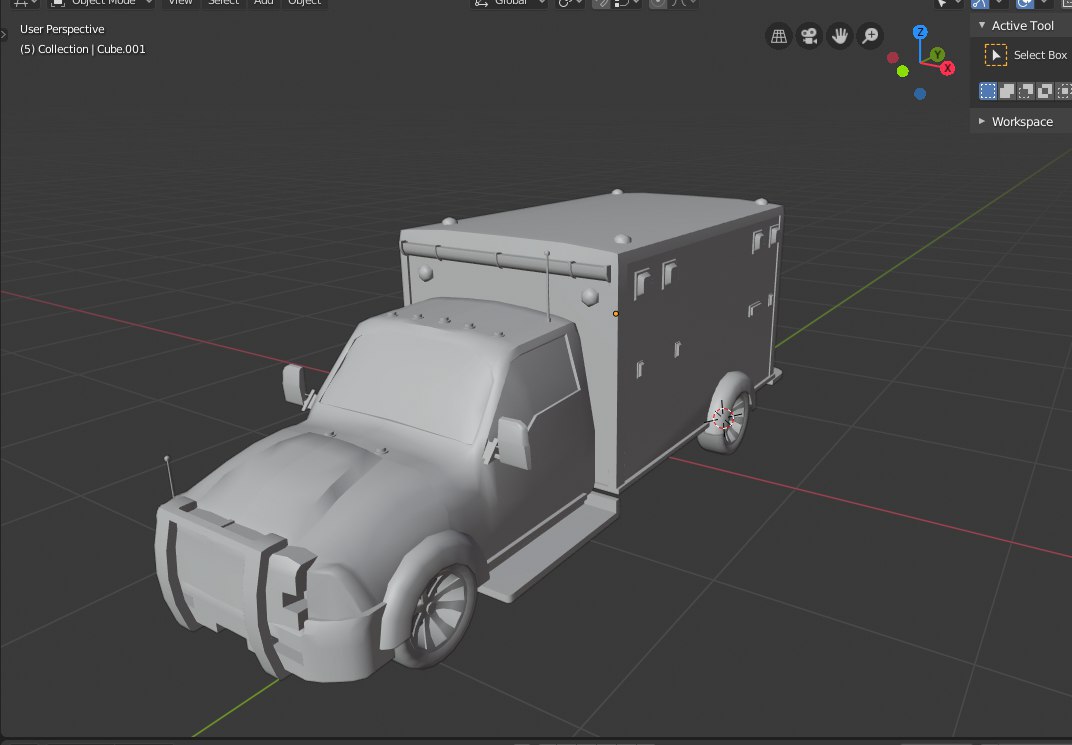Choose Intersect selection mode icon
Screen dimensions: 1072x745
[x=1064, y=91]
